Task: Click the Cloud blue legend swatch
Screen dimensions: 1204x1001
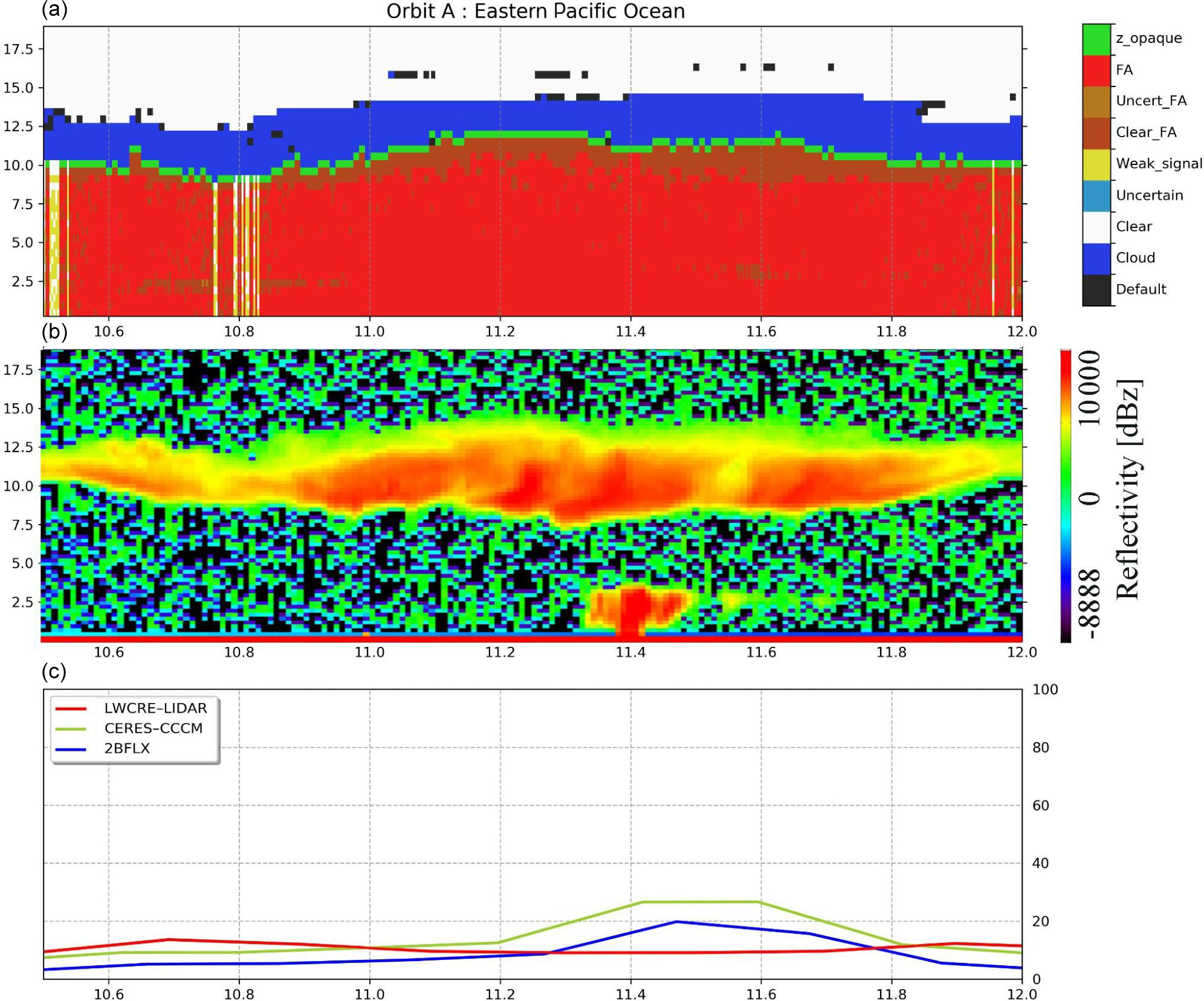Action: click(1096, 259)
